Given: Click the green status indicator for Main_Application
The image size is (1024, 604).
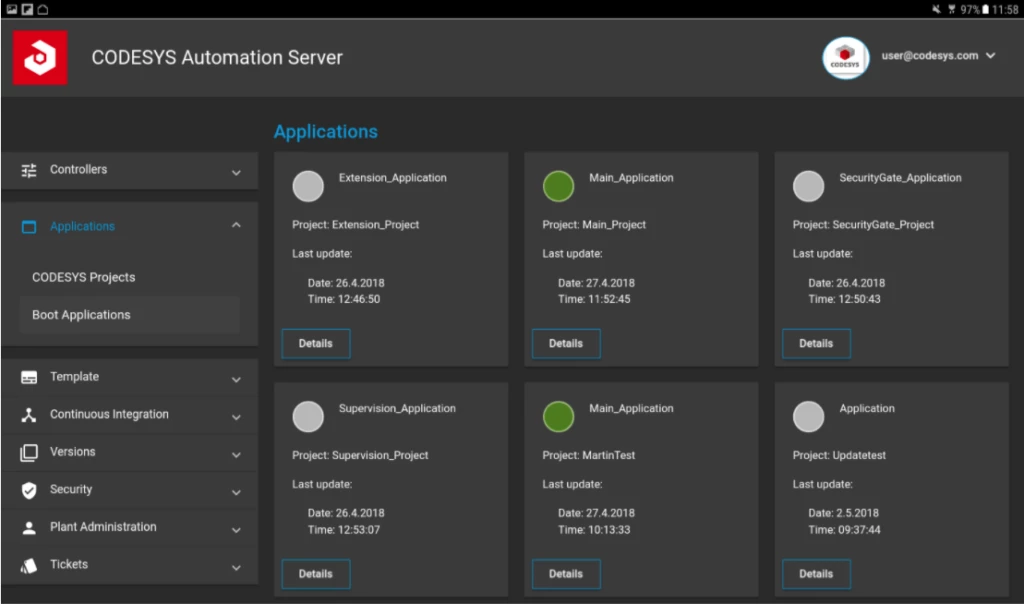Looking at the screenshot, I should coord(558,185).
